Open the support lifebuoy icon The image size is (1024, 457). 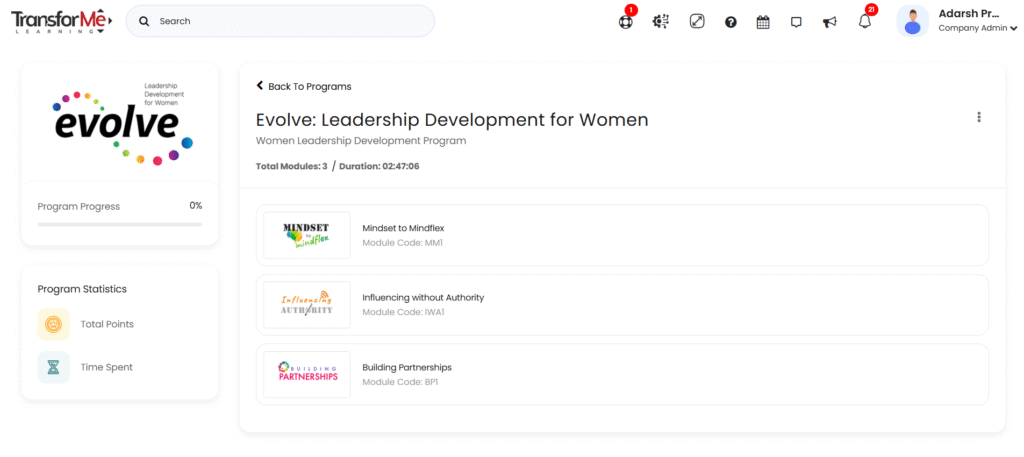tap(625, 21)
